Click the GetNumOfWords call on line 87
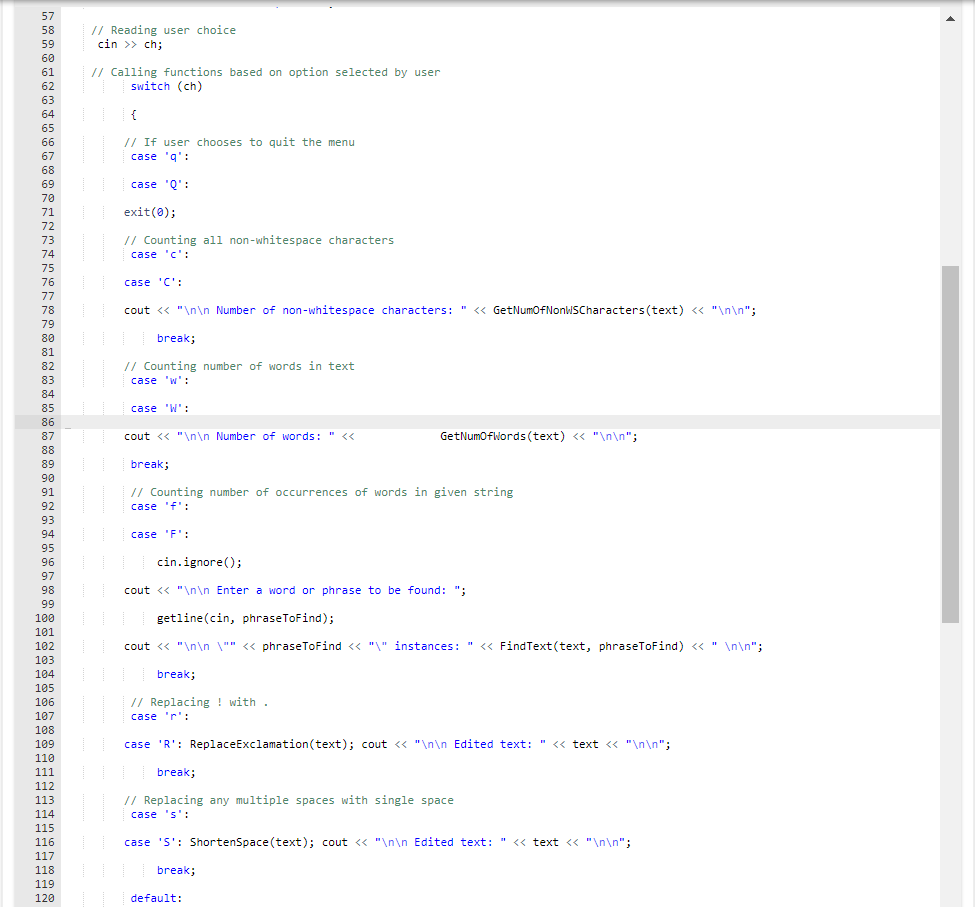Screen dimensions: 975x907 point(485,436)
